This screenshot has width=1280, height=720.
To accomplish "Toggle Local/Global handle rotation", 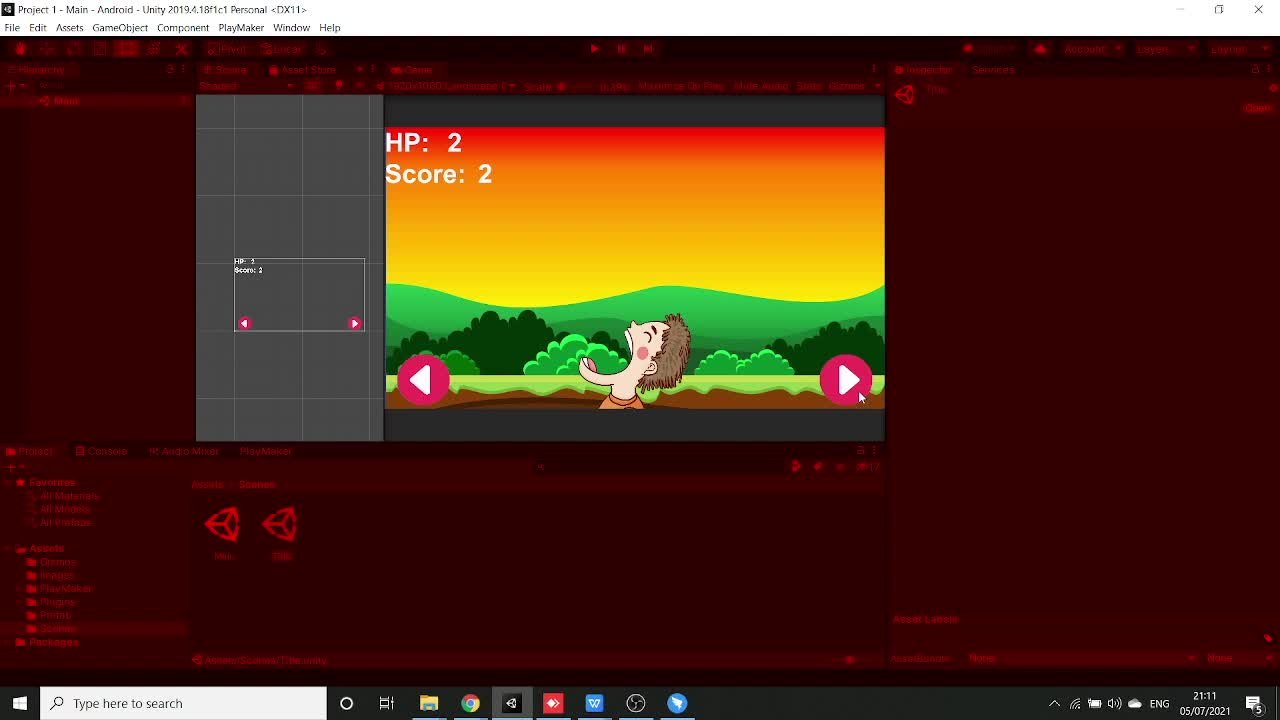I will (x=282, y=49).
